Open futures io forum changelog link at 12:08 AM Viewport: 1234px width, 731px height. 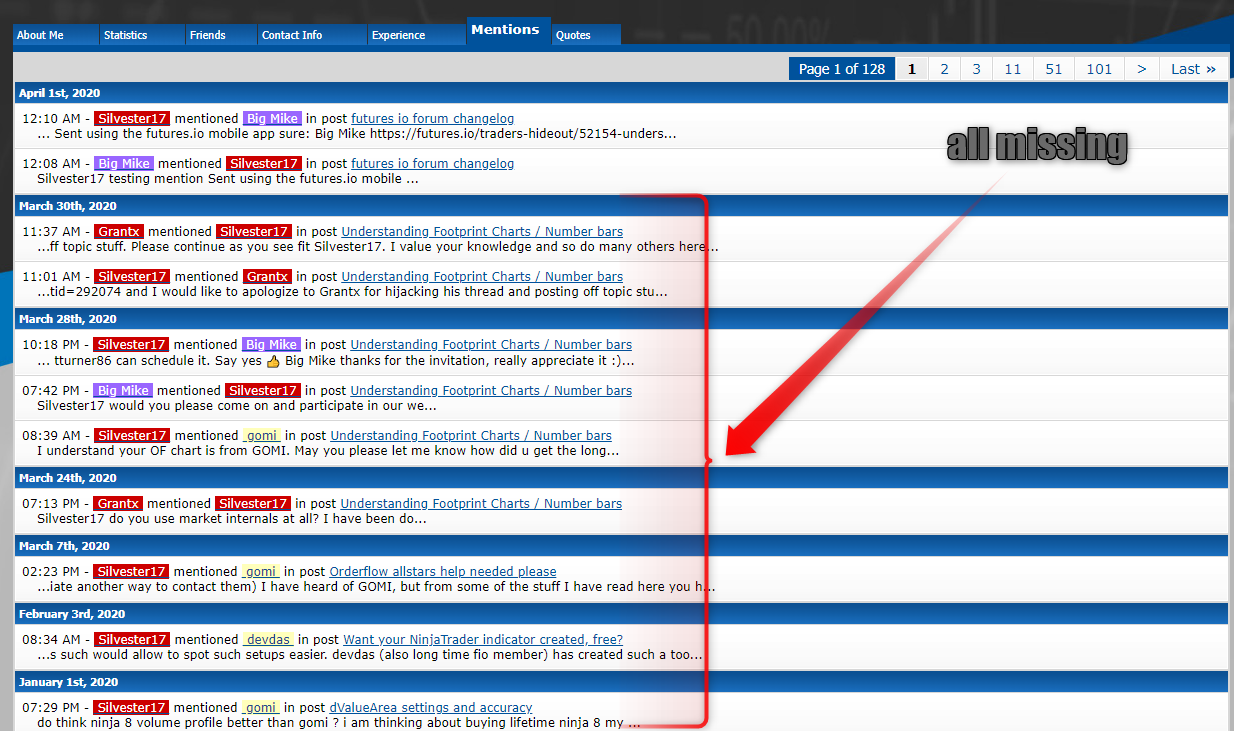pos(433,163)
